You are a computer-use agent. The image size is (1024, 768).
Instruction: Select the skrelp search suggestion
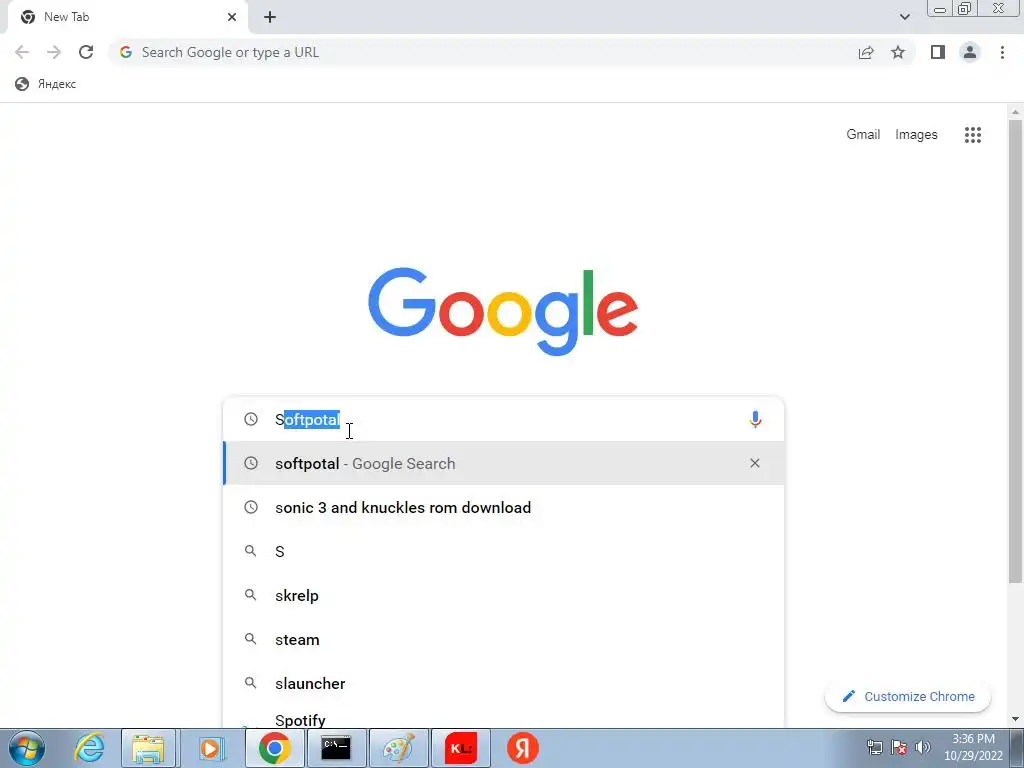tap(503, 596)
